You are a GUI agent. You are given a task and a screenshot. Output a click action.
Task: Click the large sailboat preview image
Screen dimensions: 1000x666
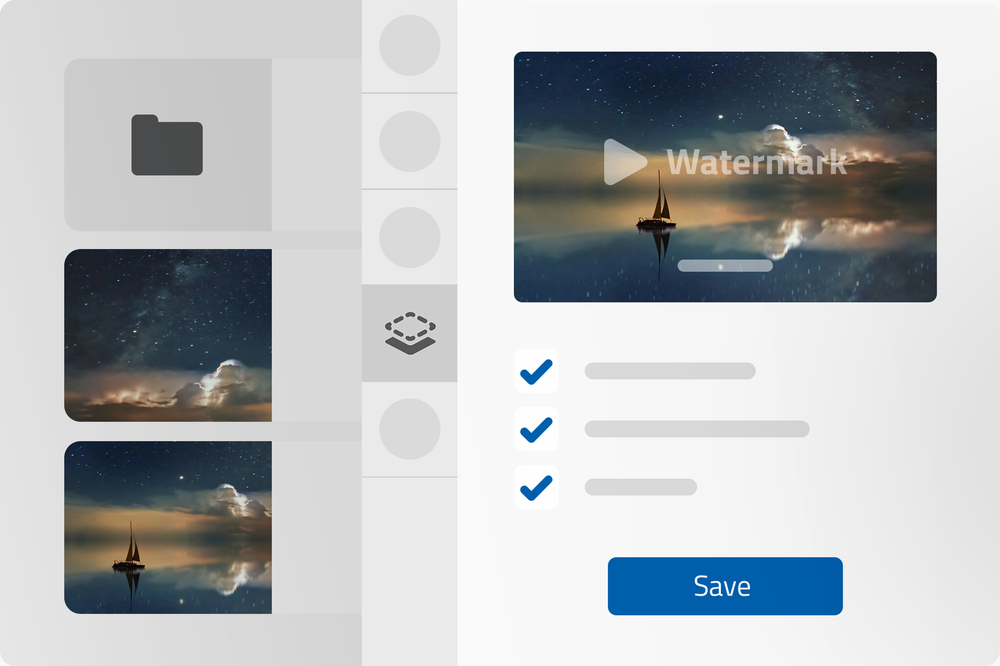pos(725,177)
